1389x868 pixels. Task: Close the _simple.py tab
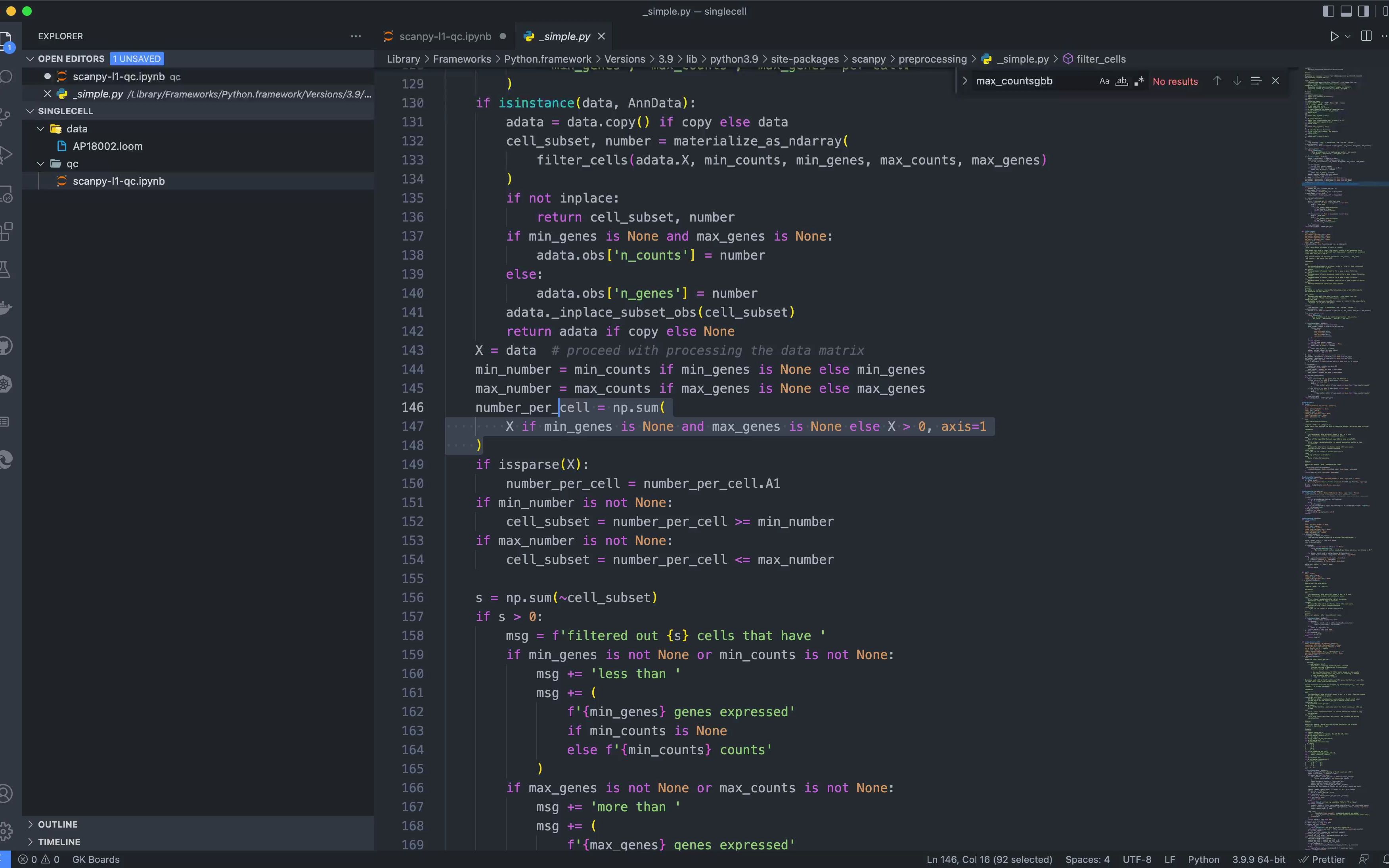tap(601, 36)
